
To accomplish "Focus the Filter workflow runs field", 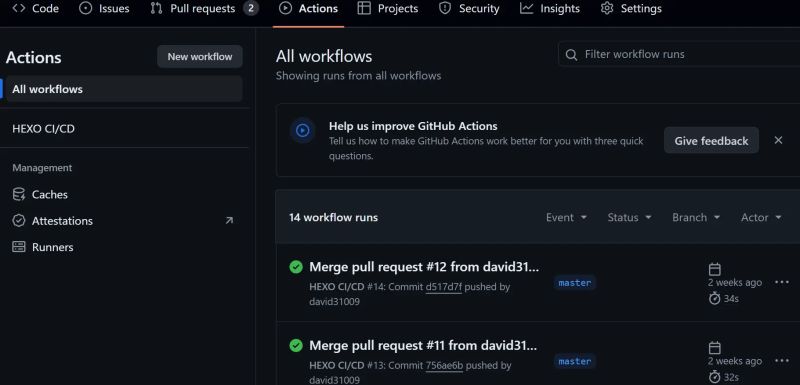I will click(679, 54).
